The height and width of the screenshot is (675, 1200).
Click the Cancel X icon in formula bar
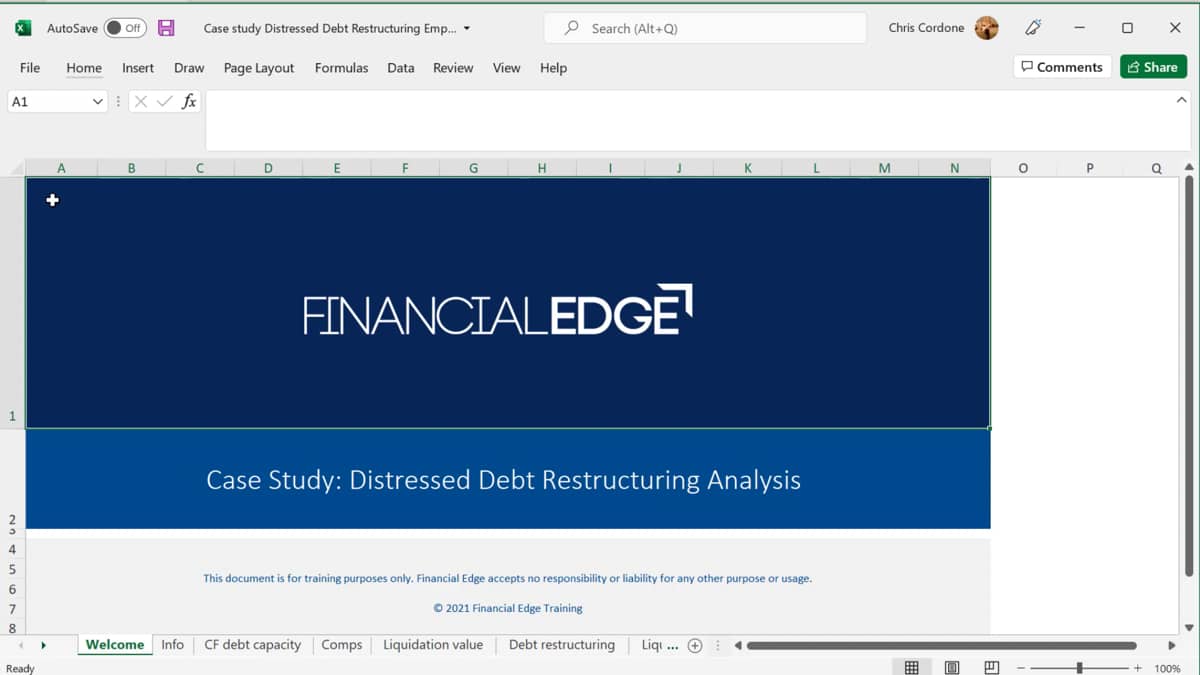[x=141, y=101]
